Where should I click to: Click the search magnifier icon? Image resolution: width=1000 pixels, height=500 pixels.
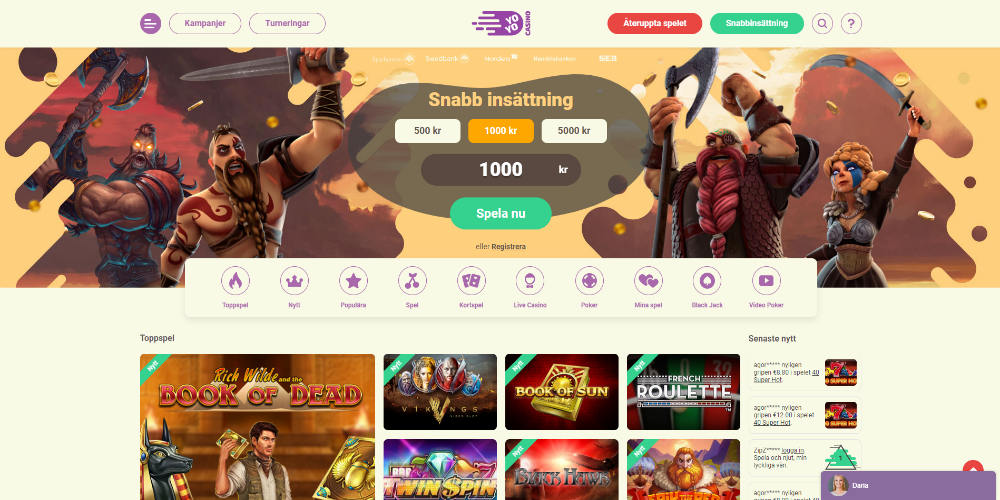click(x=823, y=24)
